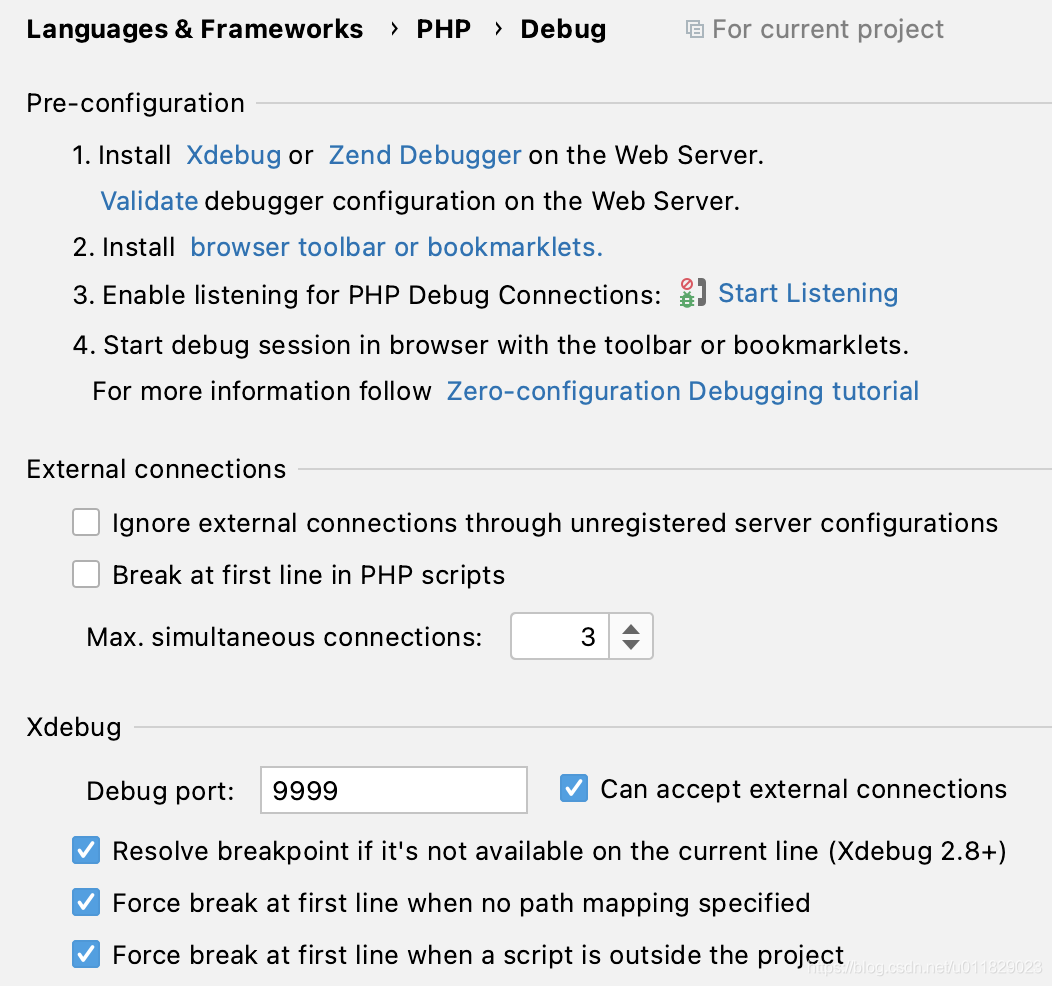Screen dimensions: 1052x986
Task: Uncheck Can accept external connections
Action: point(574,789)
